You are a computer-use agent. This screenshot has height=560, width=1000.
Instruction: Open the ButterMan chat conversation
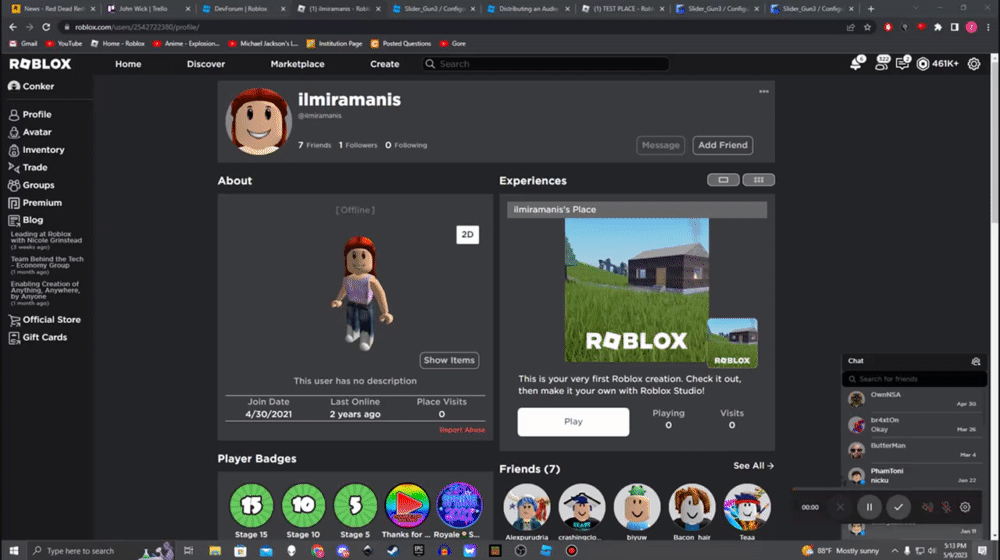tap(914, 450)
